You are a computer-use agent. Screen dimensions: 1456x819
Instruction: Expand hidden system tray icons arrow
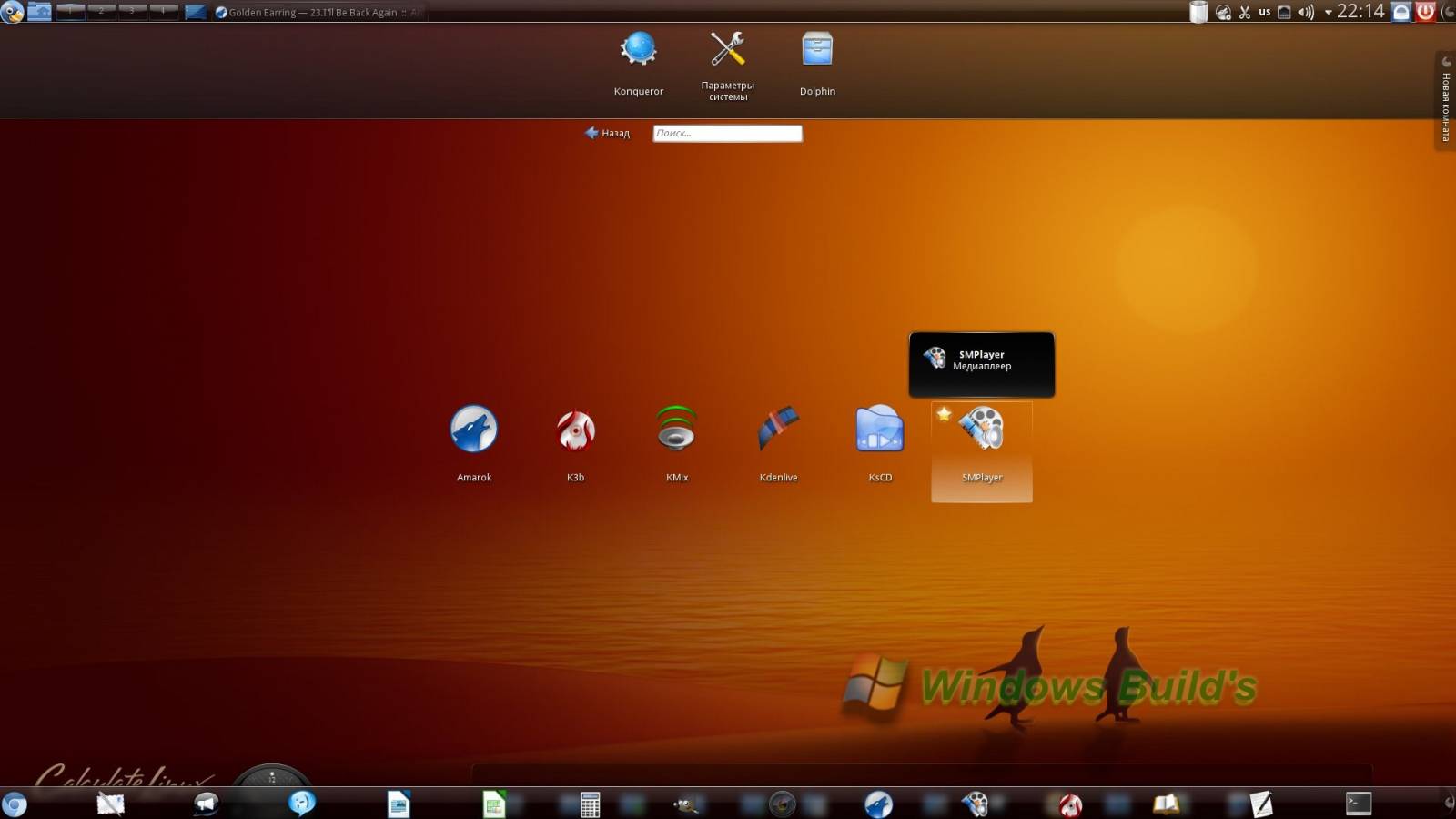point(1328,12)
